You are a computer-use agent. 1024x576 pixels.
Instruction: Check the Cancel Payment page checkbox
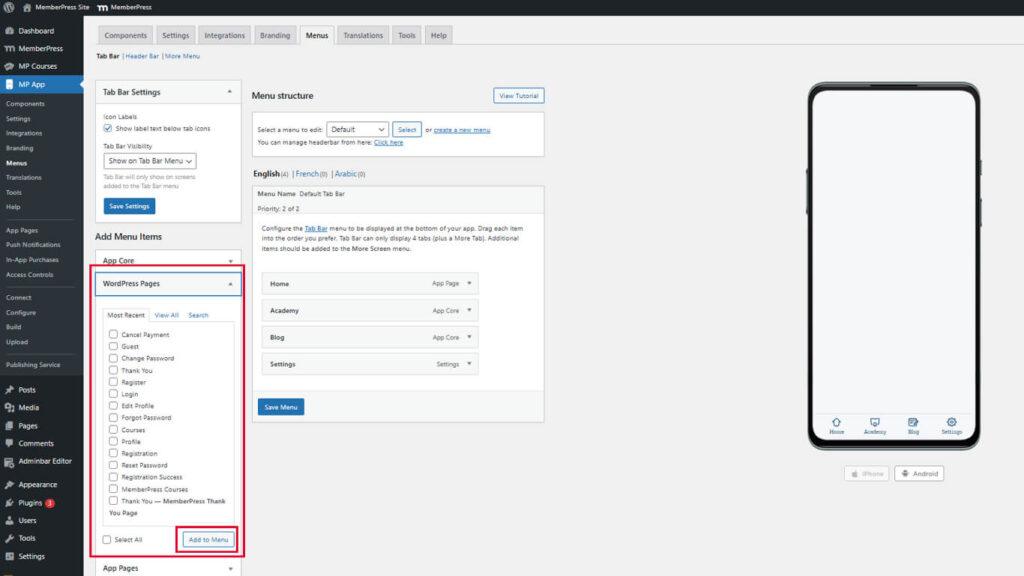[114, 335]
